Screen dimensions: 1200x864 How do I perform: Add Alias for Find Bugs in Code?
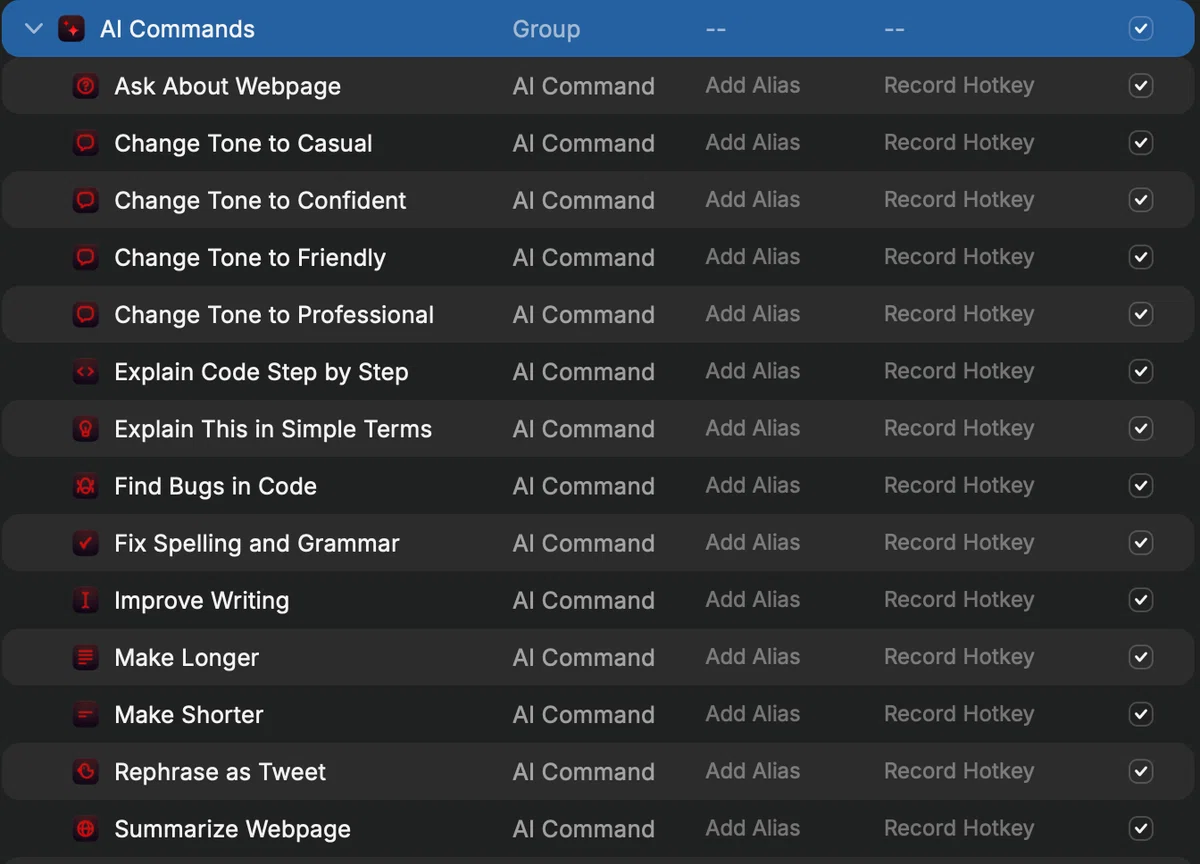[752, 485]
